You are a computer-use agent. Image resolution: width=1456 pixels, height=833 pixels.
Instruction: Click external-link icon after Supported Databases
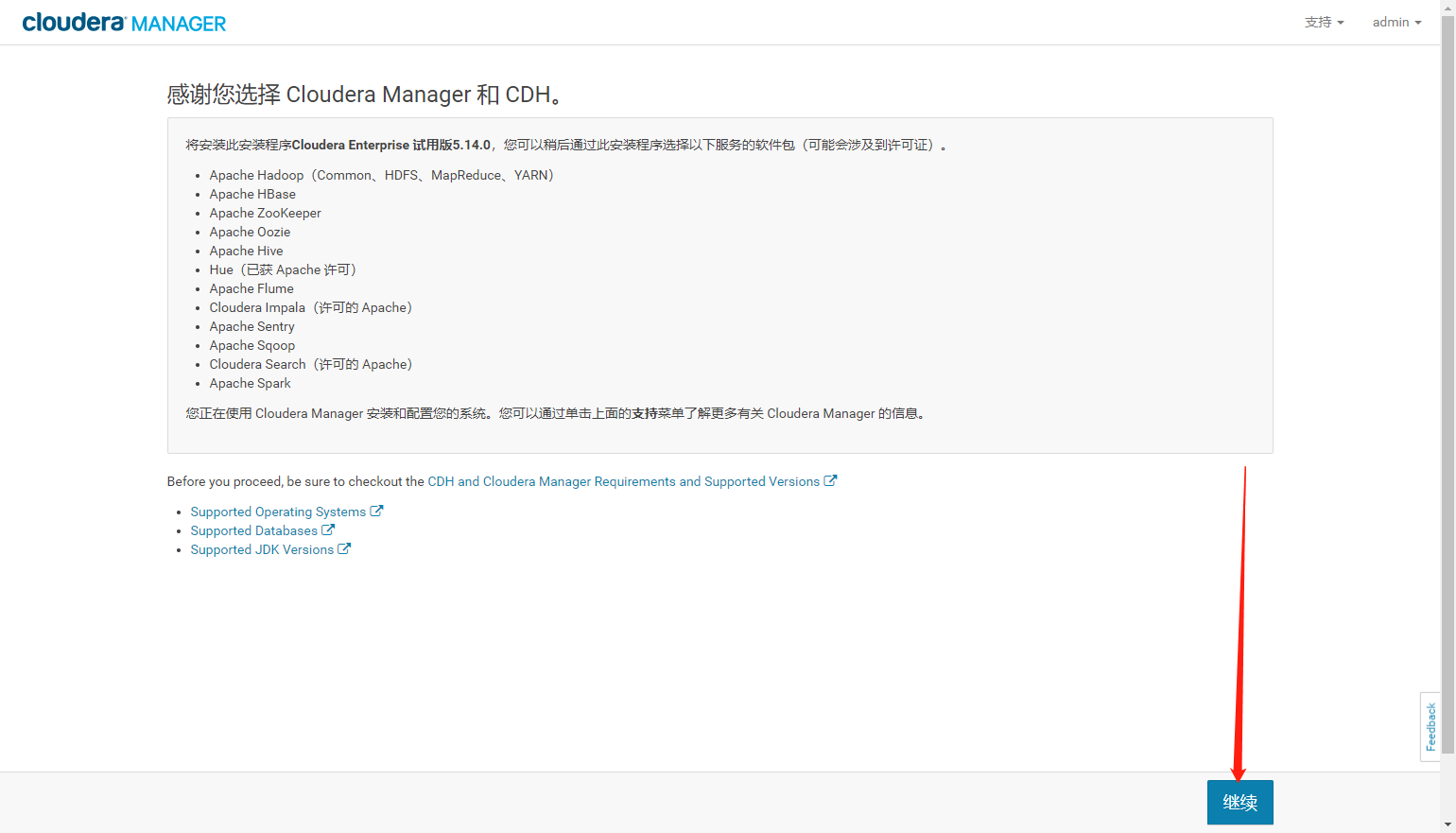(328, 529)
